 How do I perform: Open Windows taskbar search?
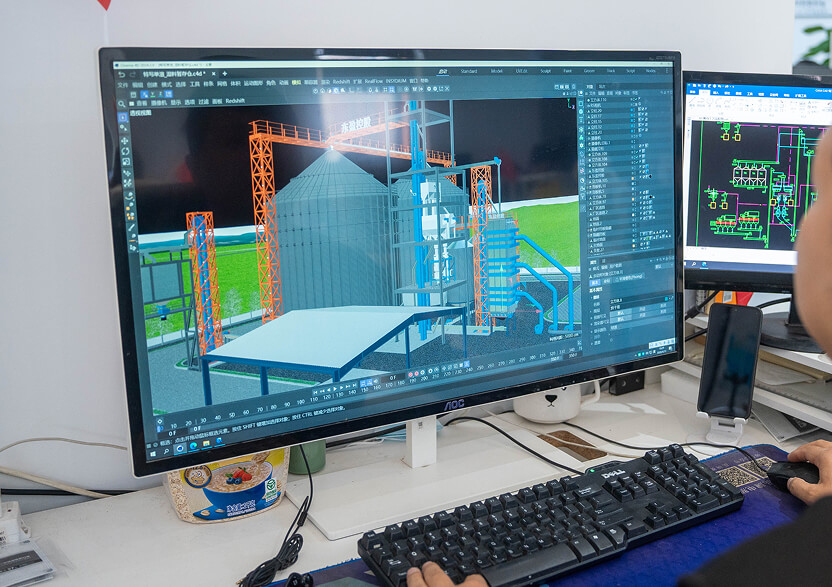coord(167,452)
